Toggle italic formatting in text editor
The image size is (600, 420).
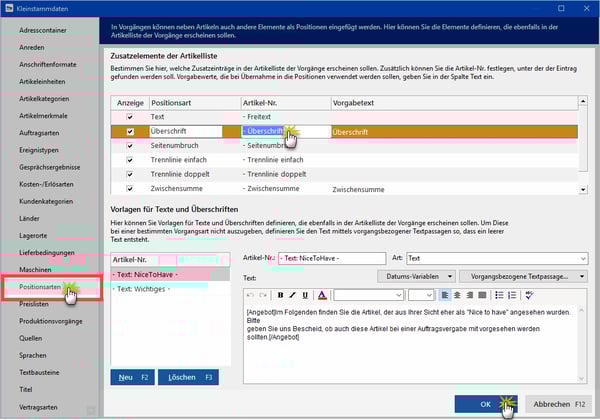(x=292, y=295)
